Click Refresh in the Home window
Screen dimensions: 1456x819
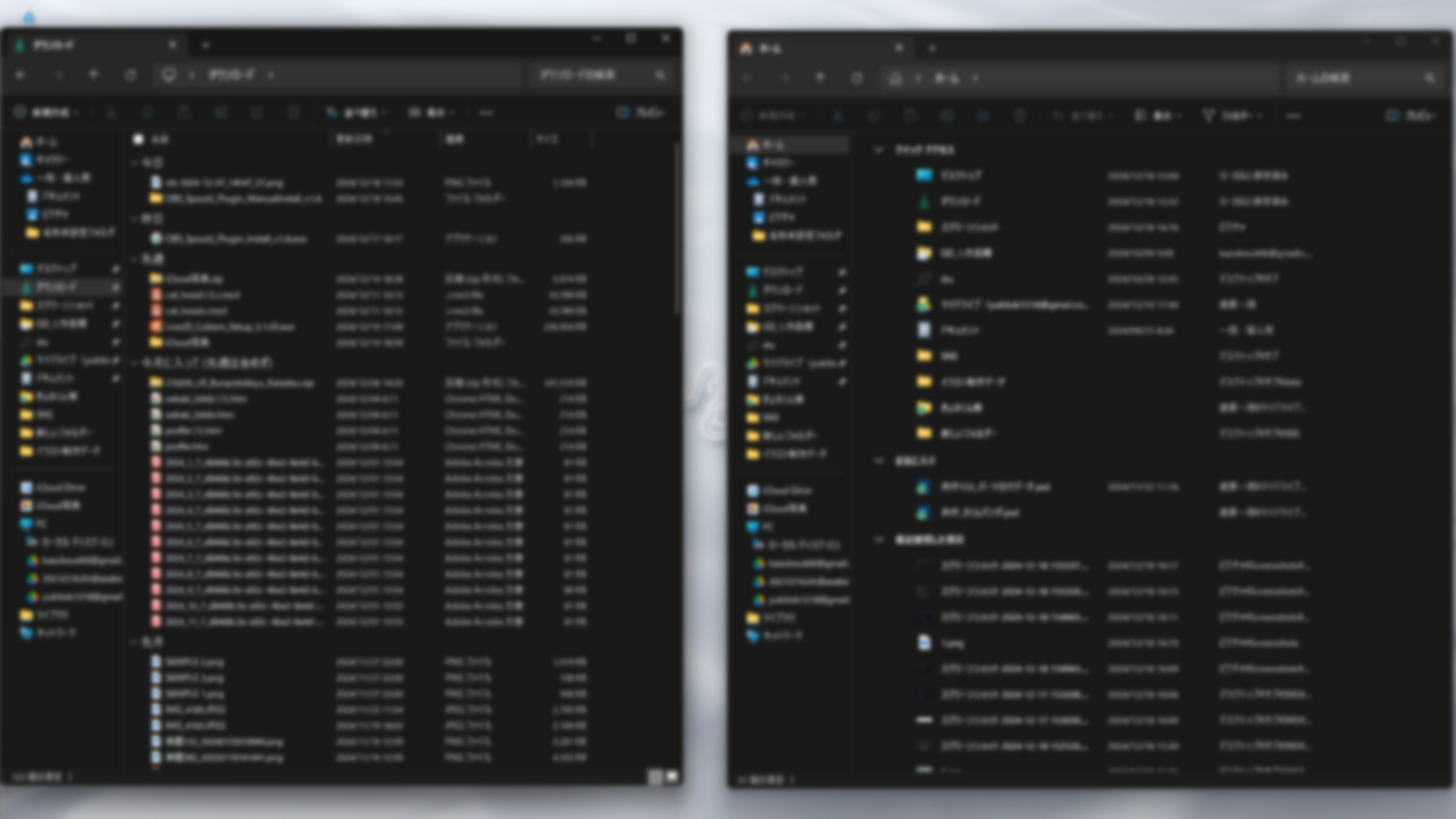click(857, 78)
